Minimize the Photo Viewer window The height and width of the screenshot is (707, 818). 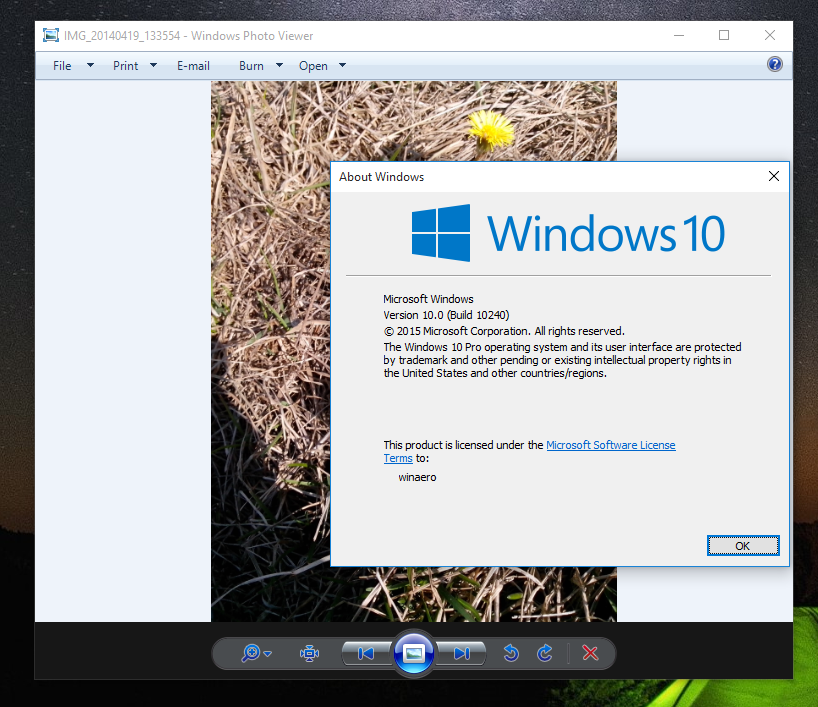679,35
